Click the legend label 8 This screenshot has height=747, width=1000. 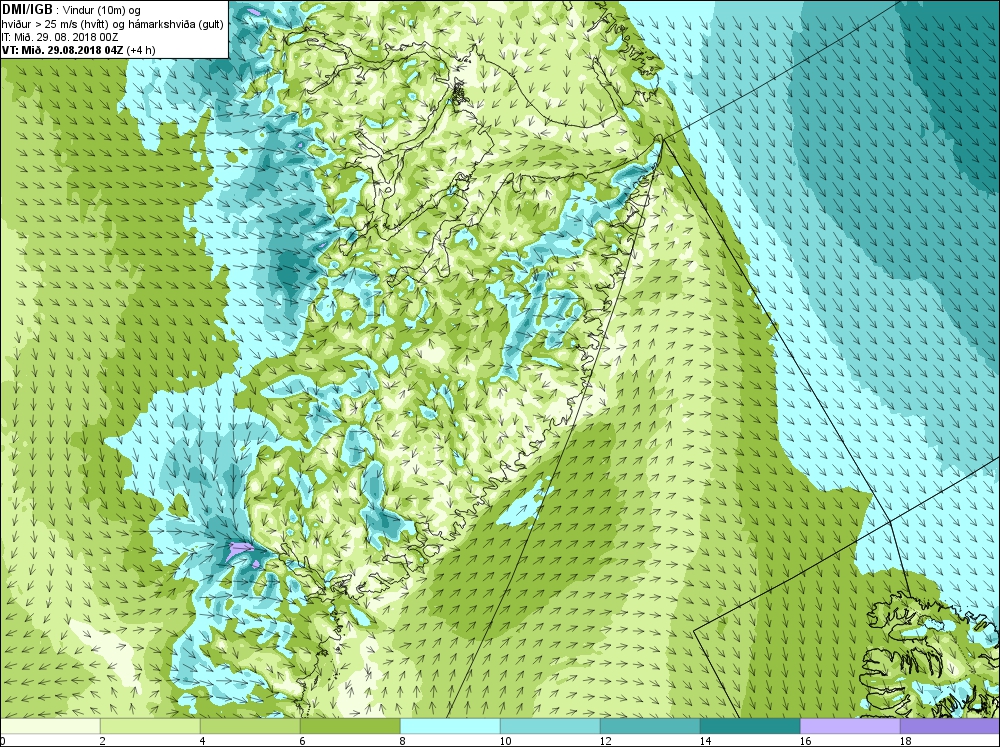point(404,741)
